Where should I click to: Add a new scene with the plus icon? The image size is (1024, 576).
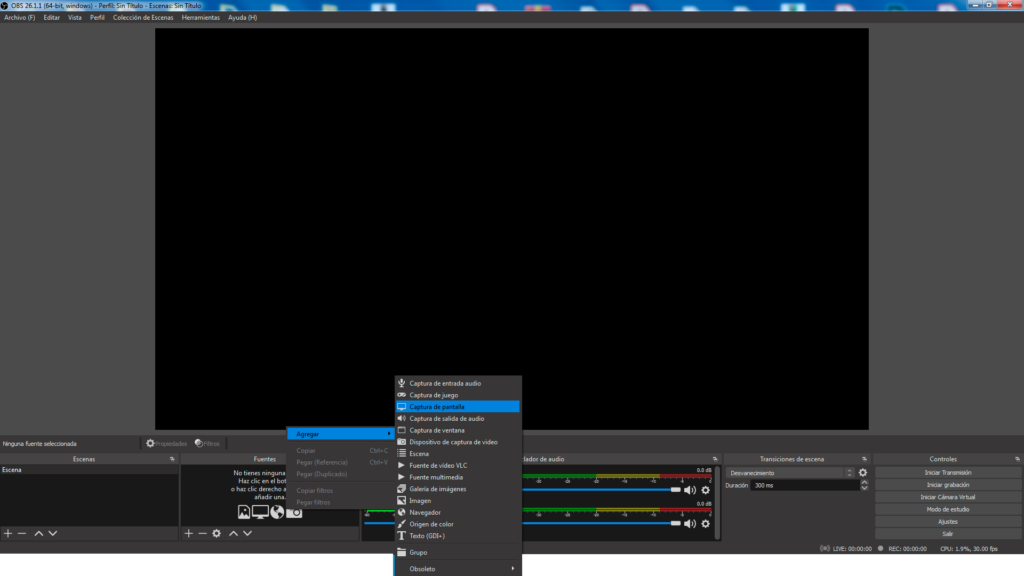(x=8, y=534)
